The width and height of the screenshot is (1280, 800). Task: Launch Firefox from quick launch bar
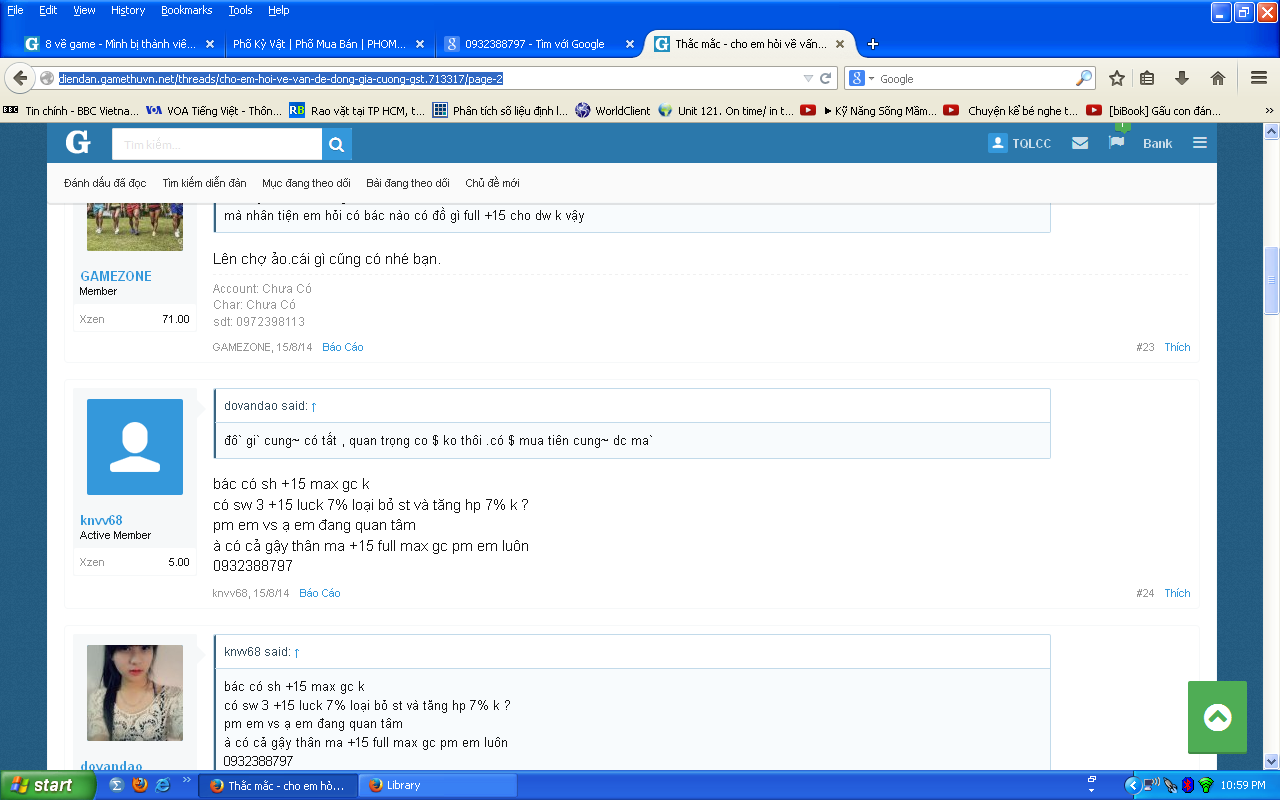pos(139,785)
